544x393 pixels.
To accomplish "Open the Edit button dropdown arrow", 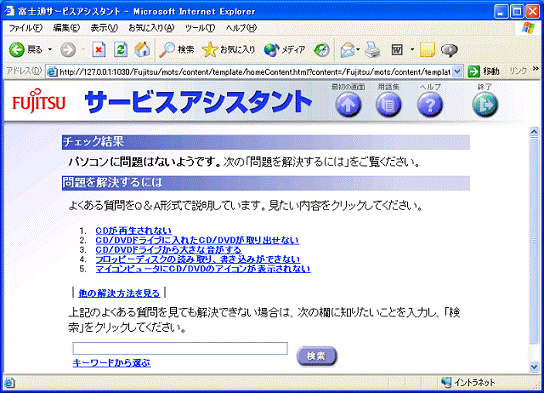I will [x=412, y=50].
